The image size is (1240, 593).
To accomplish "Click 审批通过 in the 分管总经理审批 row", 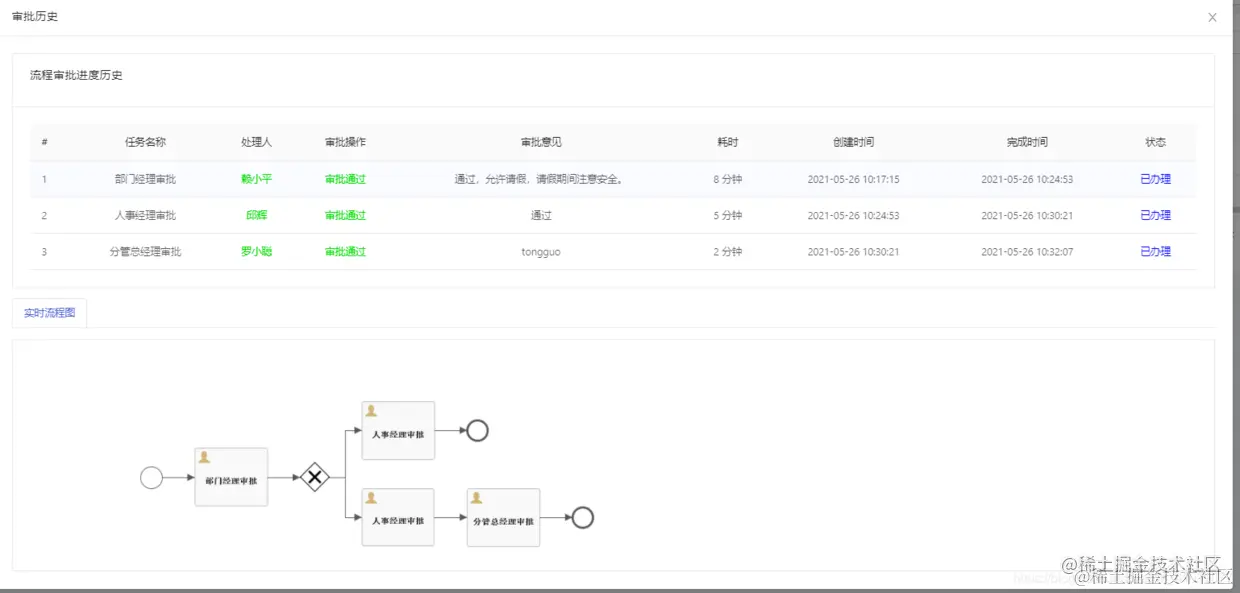I will pyautogui.click(x=345, y=251).
